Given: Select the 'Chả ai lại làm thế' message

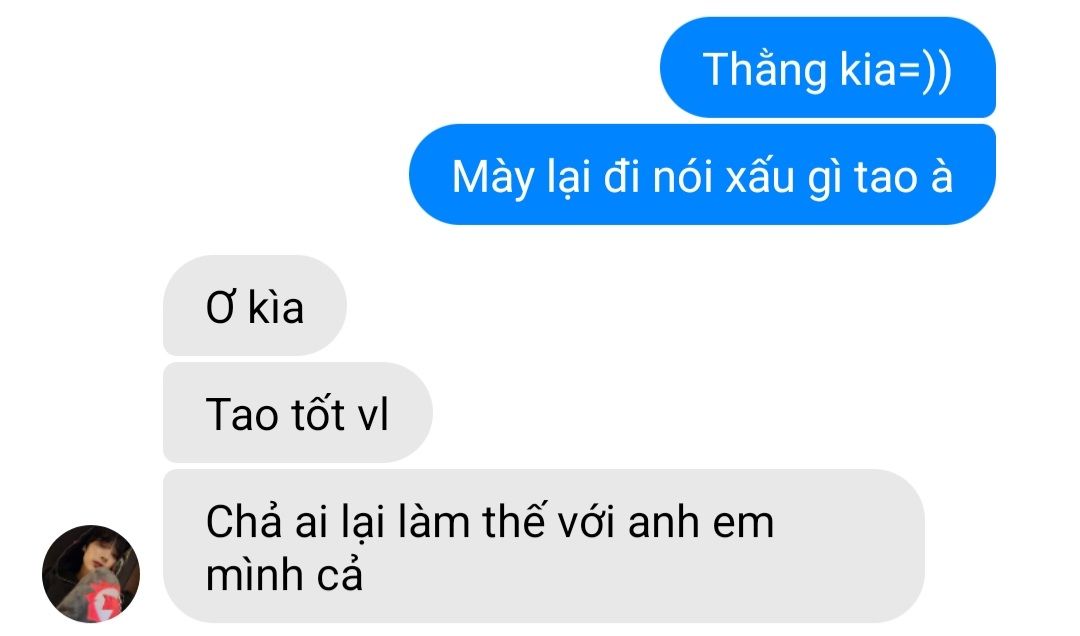Looking at the screenshot, I should 543,546.
